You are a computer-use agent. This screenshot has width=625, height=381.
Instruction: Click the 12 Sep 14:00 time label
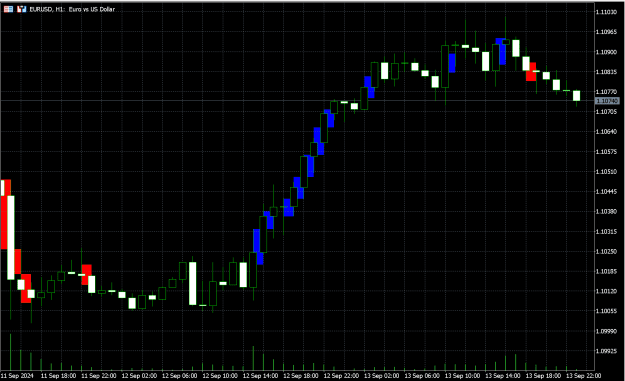[x=260, y=375]
